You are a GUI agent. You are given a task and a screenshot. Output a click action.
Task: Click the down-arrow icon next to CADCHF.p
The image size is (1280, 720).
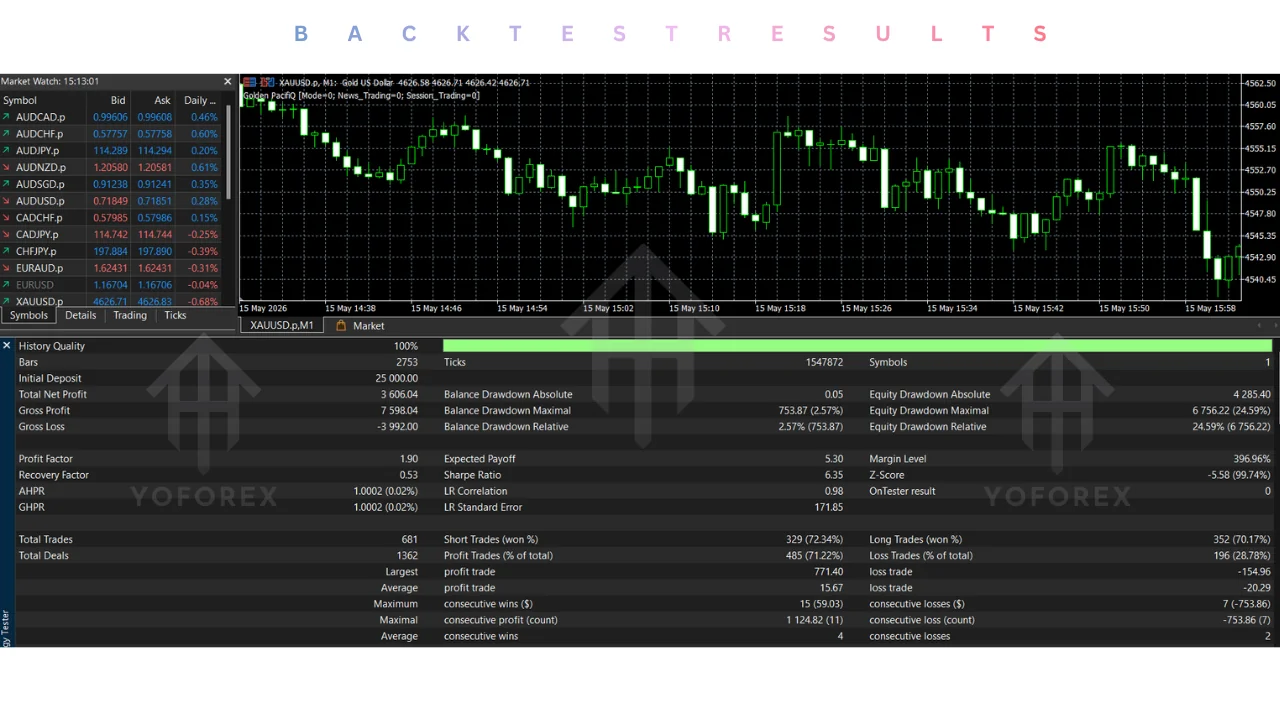coord(6,218)
